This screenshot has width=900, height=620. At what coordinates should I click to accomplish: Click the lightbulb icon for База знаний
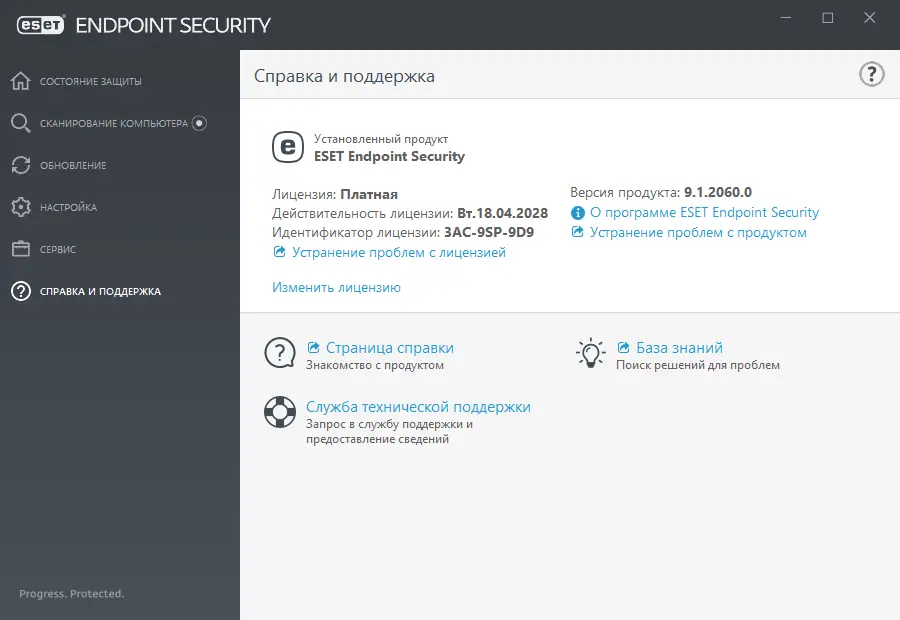(x=591, y=353)
